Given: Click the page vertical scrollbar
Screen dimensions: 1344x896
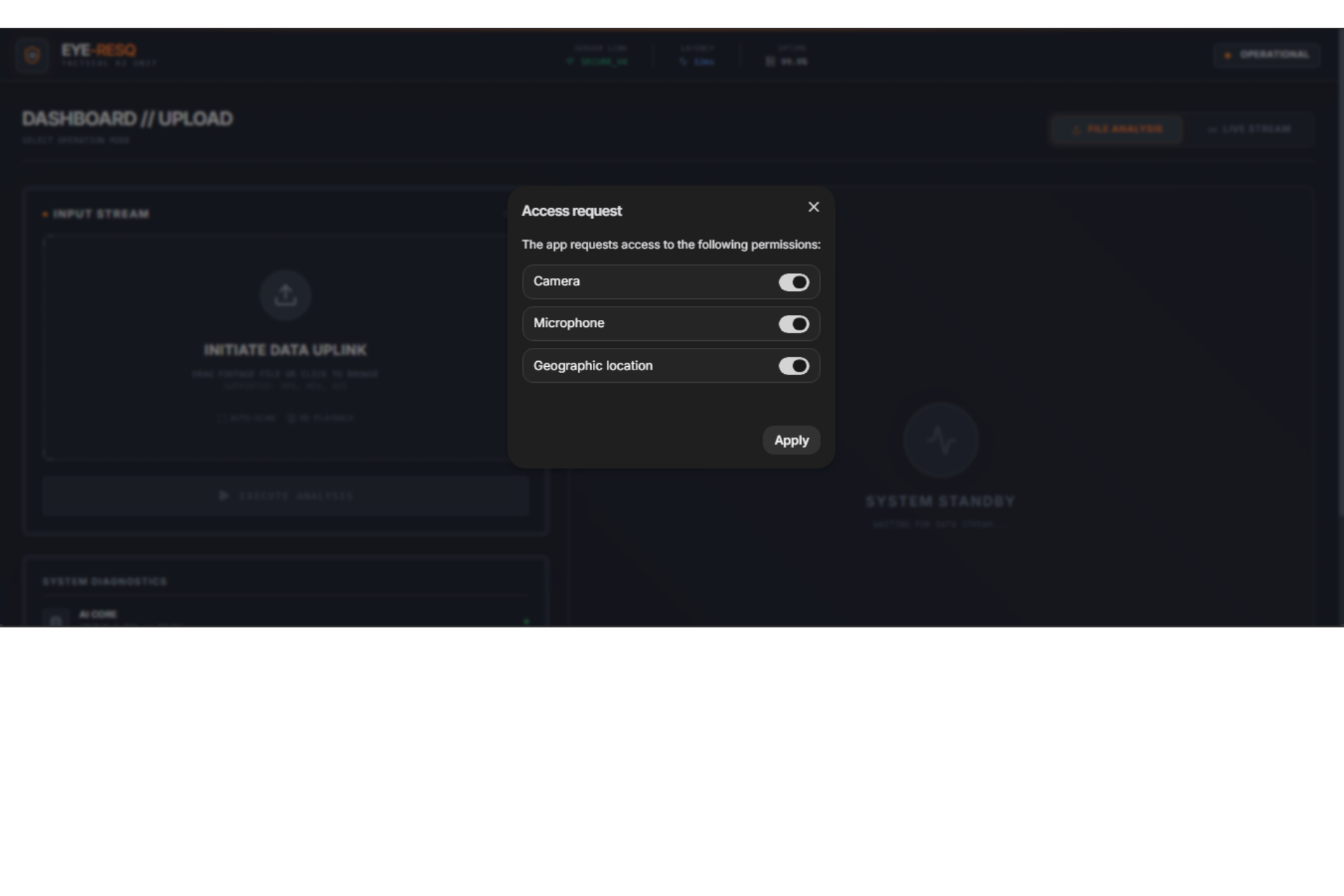Looking at the screenshot, I should (1340, 280).
